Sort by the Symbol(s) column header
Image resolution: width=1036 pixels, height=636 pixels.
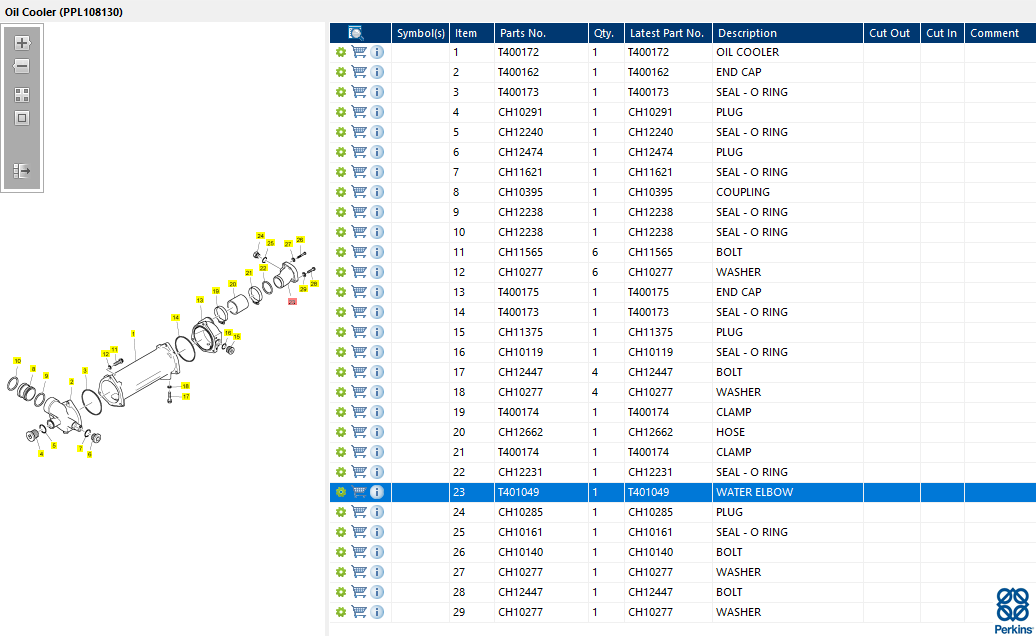[x=420, y=33]
